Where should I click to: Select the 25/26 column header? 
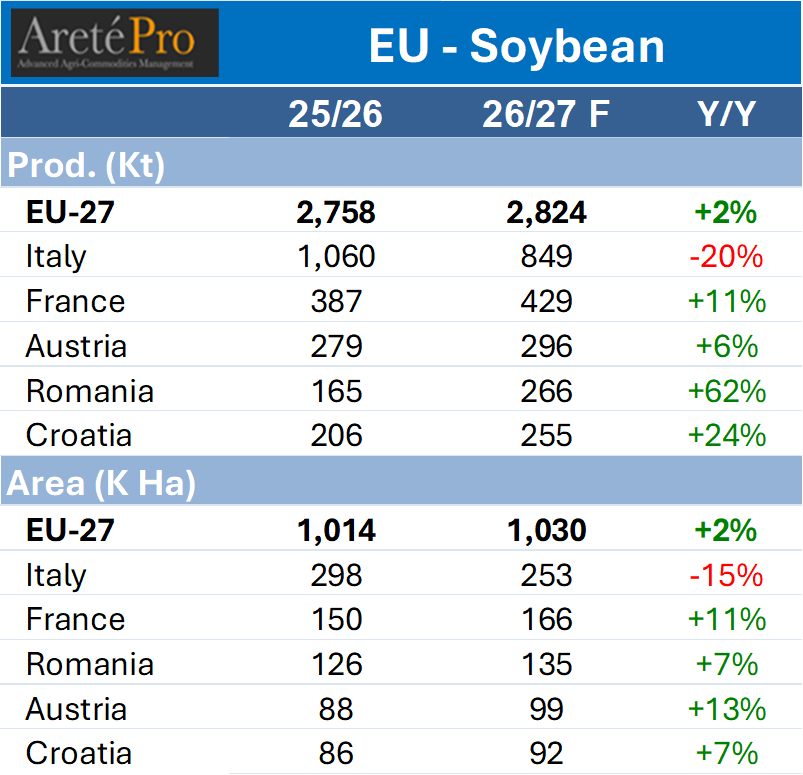pyautogui.click(x=335, y=114)
